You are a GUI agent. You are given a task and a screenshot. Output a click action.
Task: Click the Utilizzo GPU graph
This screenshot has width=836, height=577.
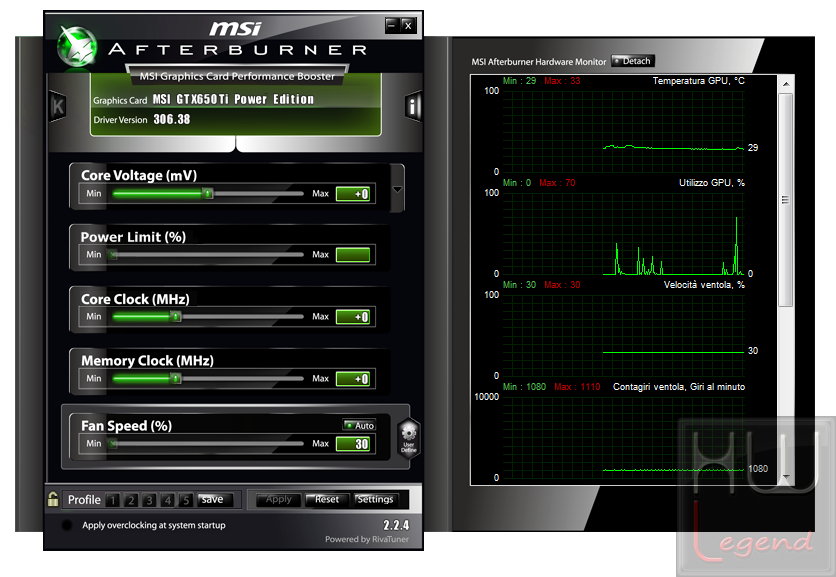point(623,234)
